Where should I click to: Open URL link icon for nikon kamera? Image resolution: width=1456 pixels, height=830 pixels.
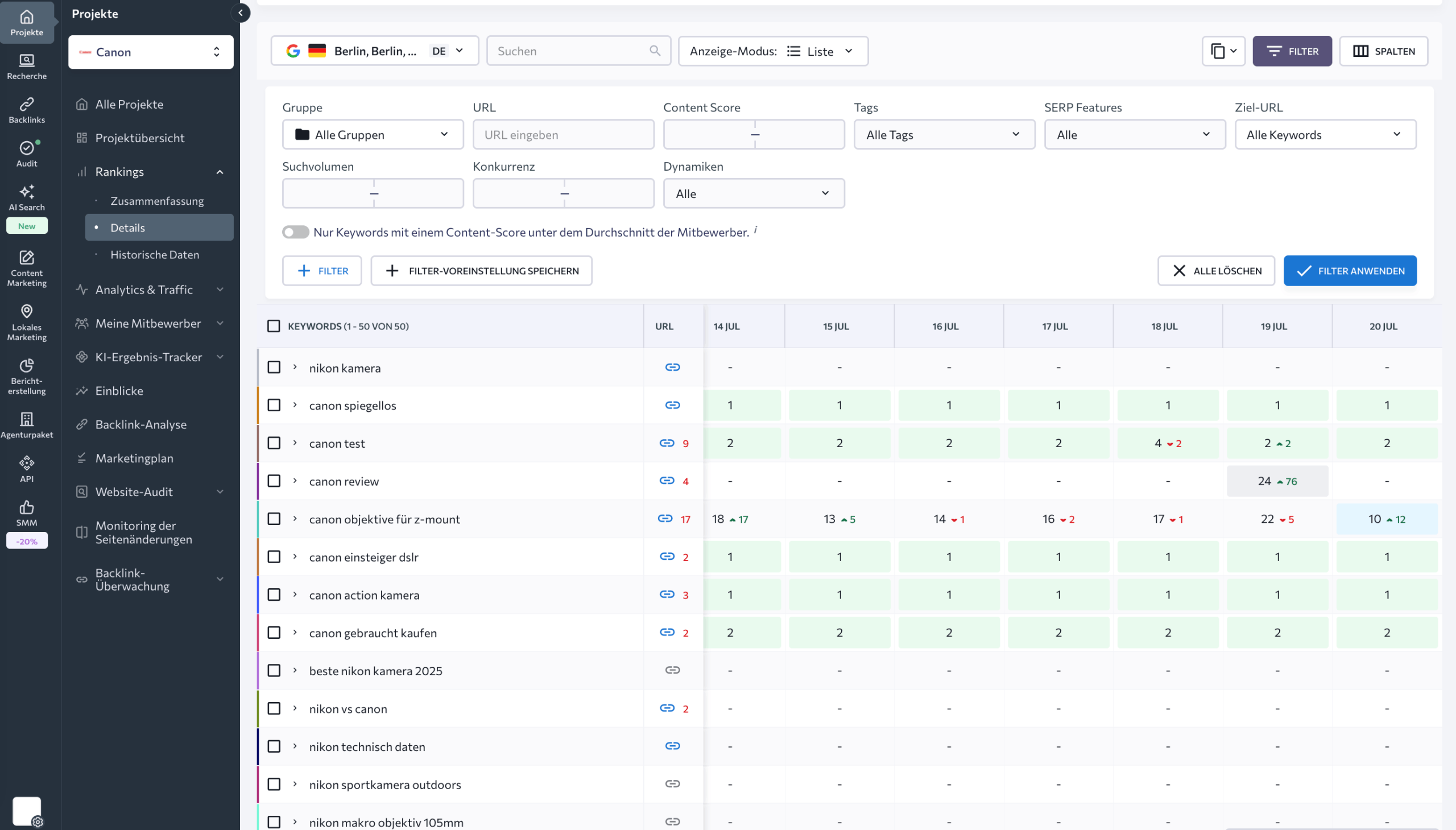[672, 367]
